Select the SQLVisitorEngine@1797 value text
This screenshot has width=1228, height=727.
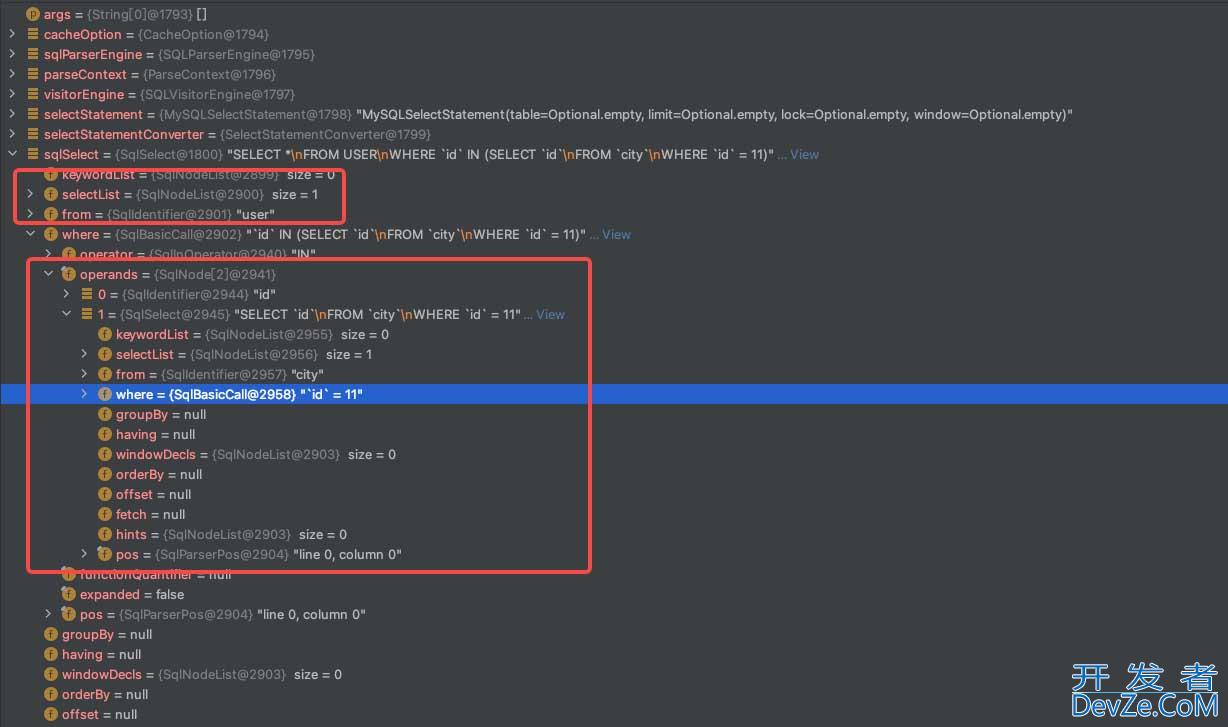click(x=217, y=95)
